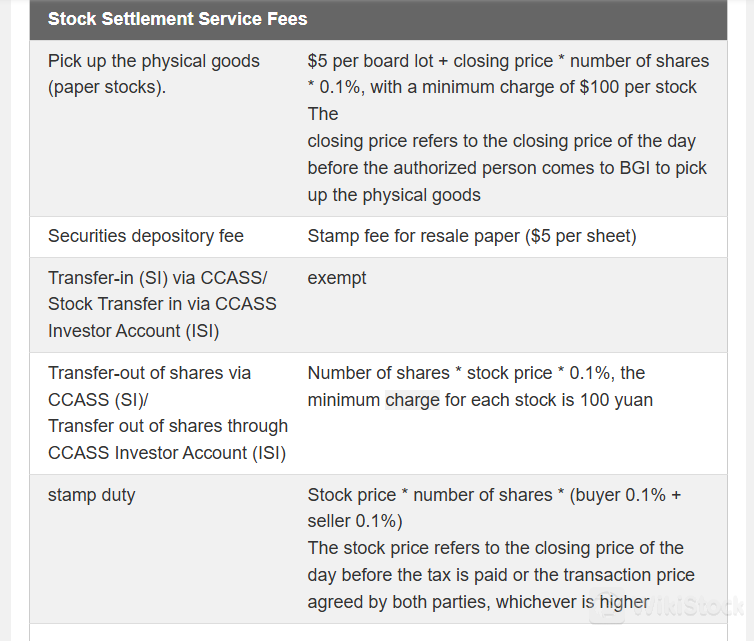754x641 pixels.
Task: Click 'Stamp fee for resale paper' text
Action: click(x=418, y=236)
